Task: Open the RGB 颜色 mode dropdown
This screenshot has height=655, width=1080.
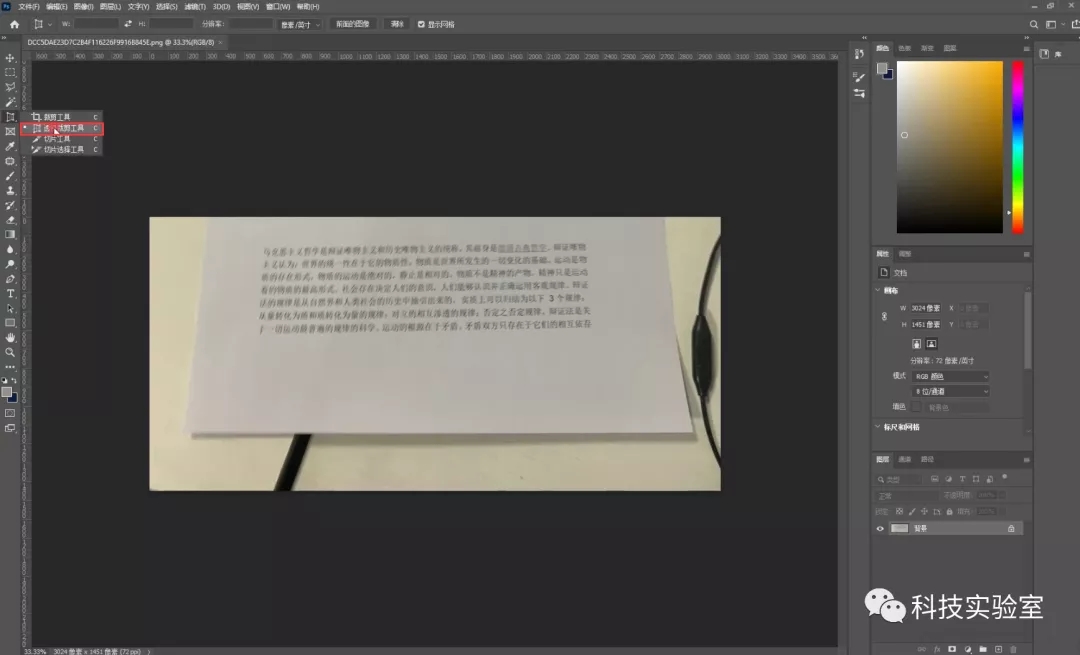Action: coord(951,377)
